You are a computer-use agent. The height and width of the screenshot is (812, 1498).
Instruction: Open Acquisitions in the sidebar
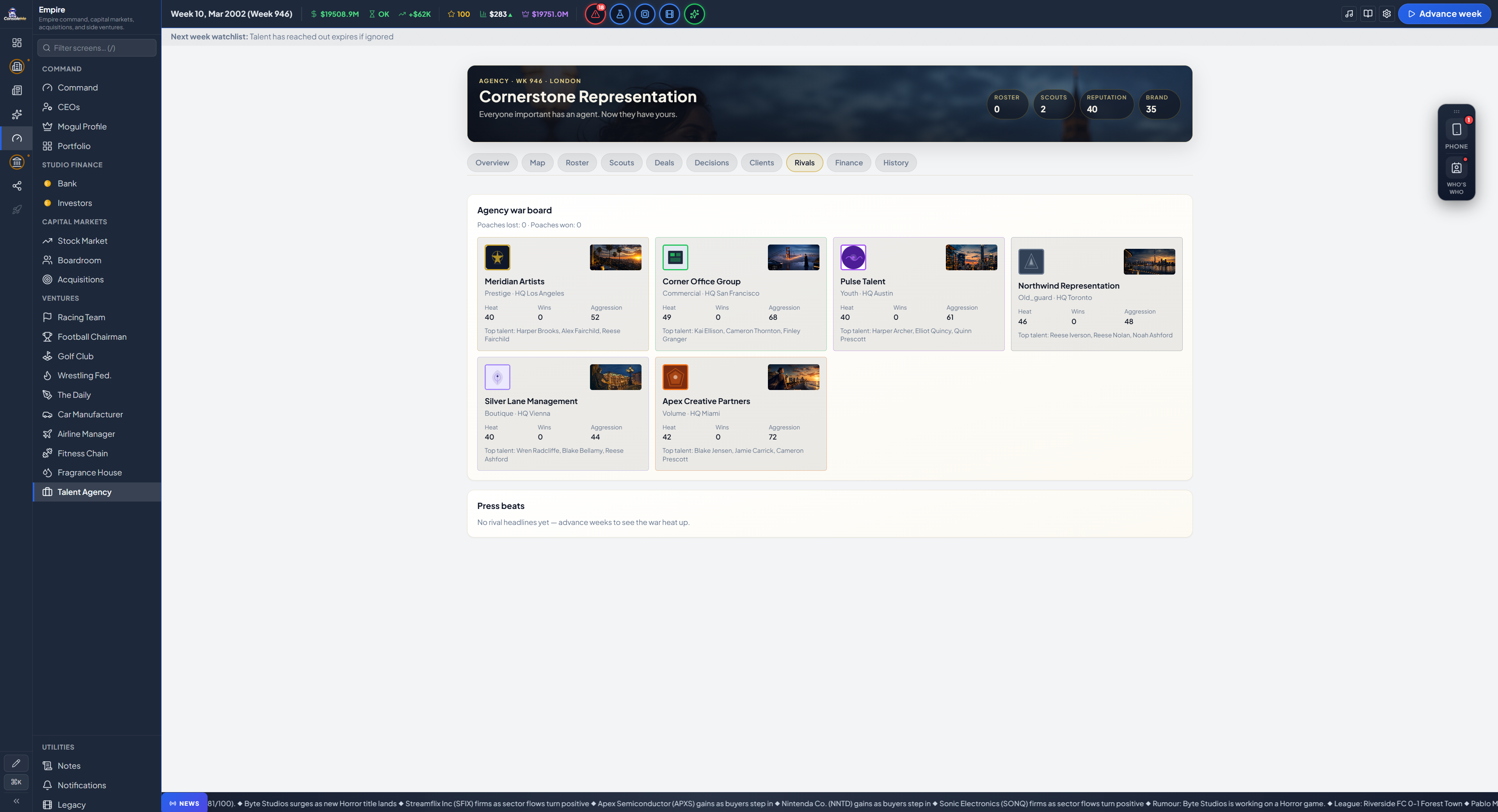pos(96,280)
